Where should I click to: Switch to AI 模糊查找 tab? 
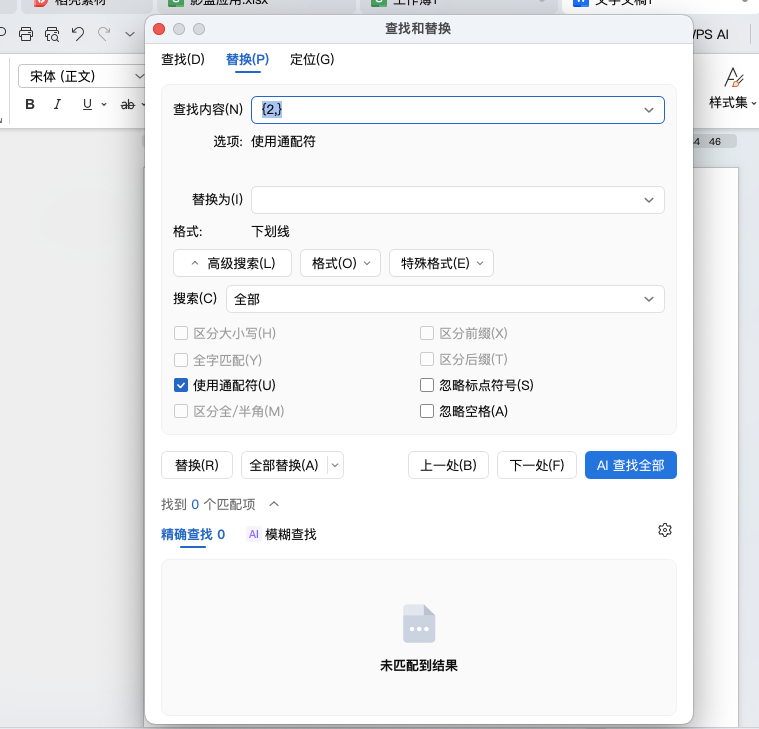point(282,534)
